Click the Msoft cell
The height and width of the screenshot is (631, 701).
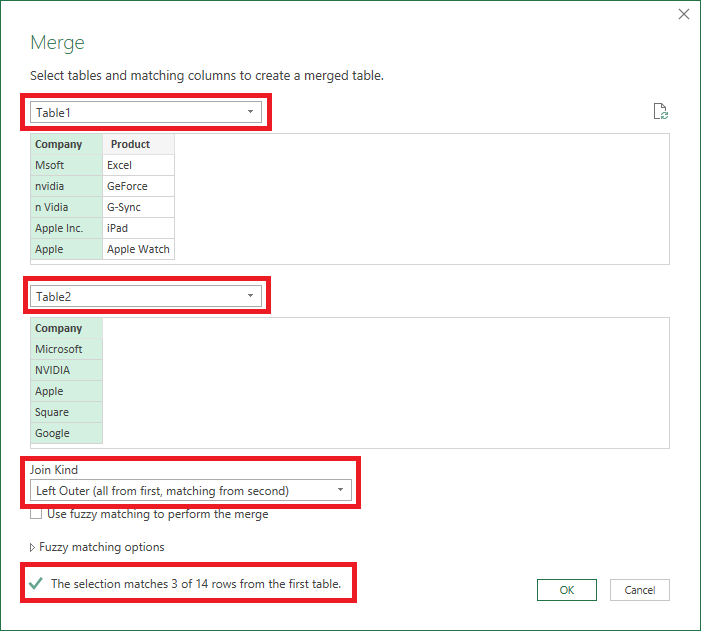pyautogui.click(x=67, y=165)
